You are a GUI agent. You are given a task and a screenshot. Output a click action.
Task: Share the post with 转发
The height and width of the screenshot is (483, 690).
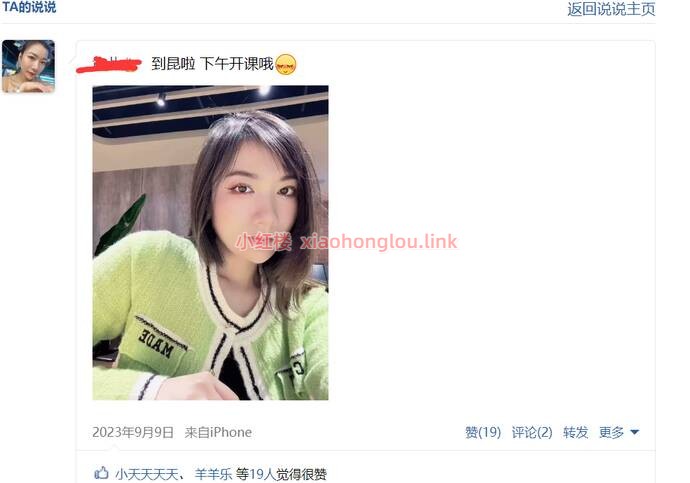point(575,432)
